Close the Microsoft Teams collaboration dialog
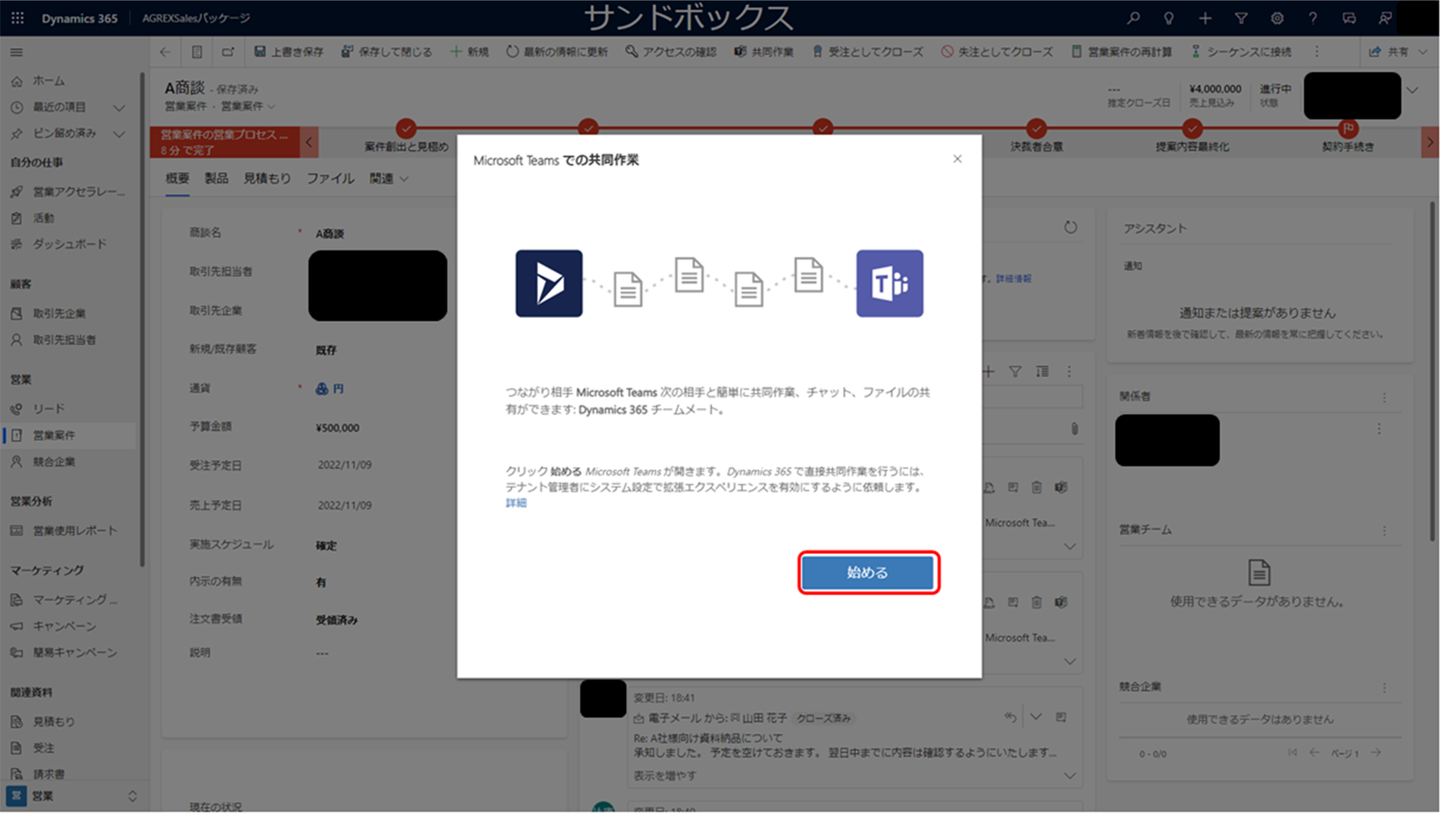The width and height of the screenshot is (1456, 821). tap(957, 159)
